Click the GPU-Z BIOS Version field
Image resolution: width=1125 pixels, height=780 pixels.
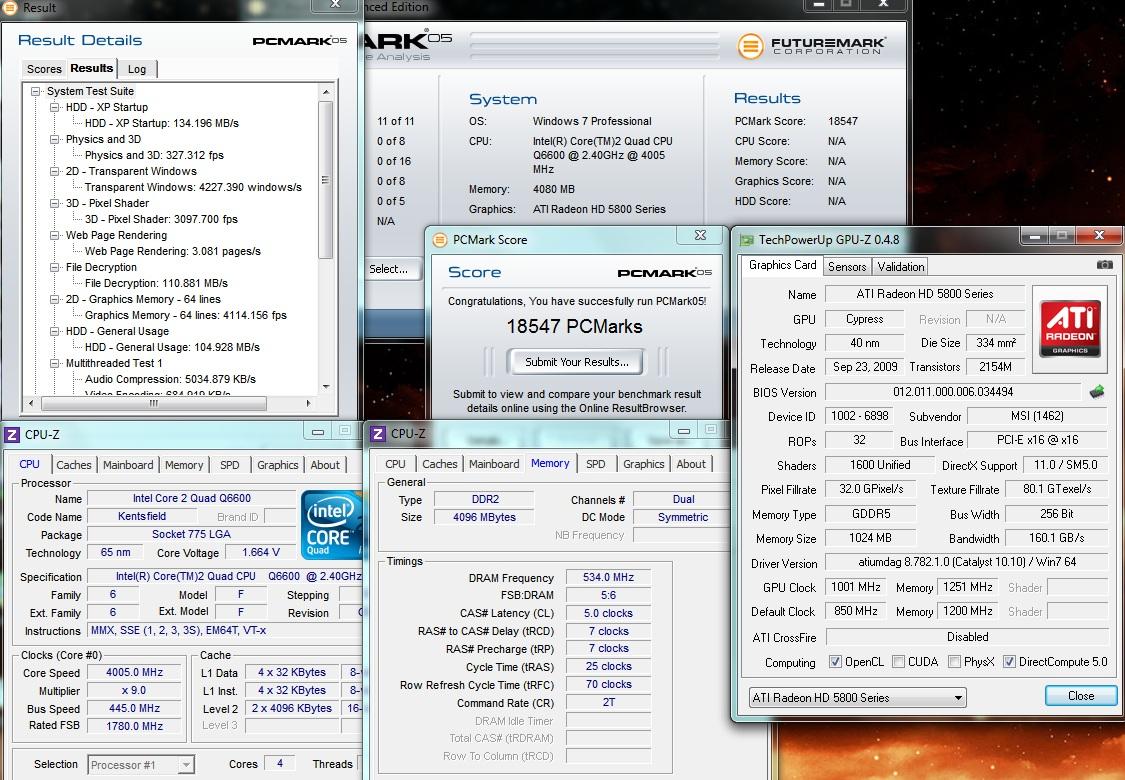tap(953, 392)
